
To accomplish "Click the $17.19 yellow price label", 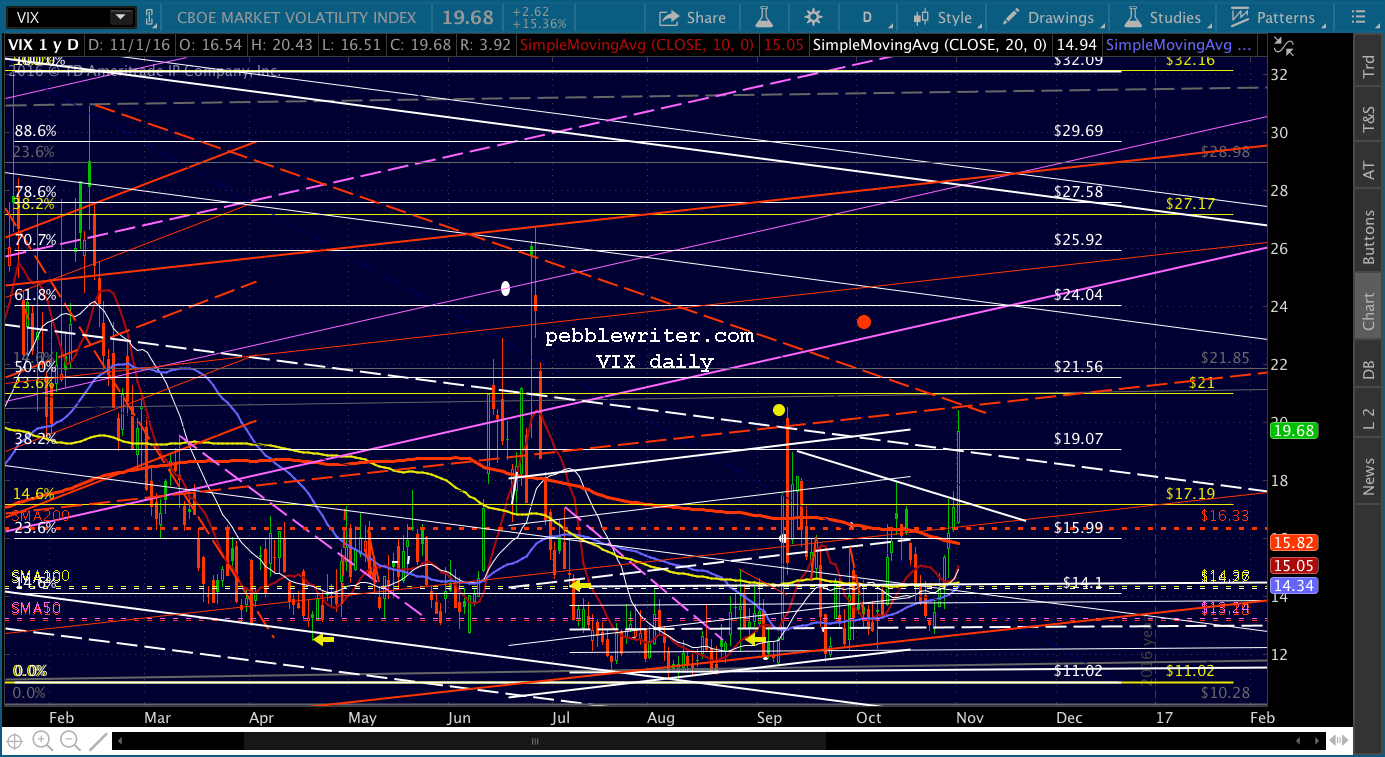I will click(1191, 494).
